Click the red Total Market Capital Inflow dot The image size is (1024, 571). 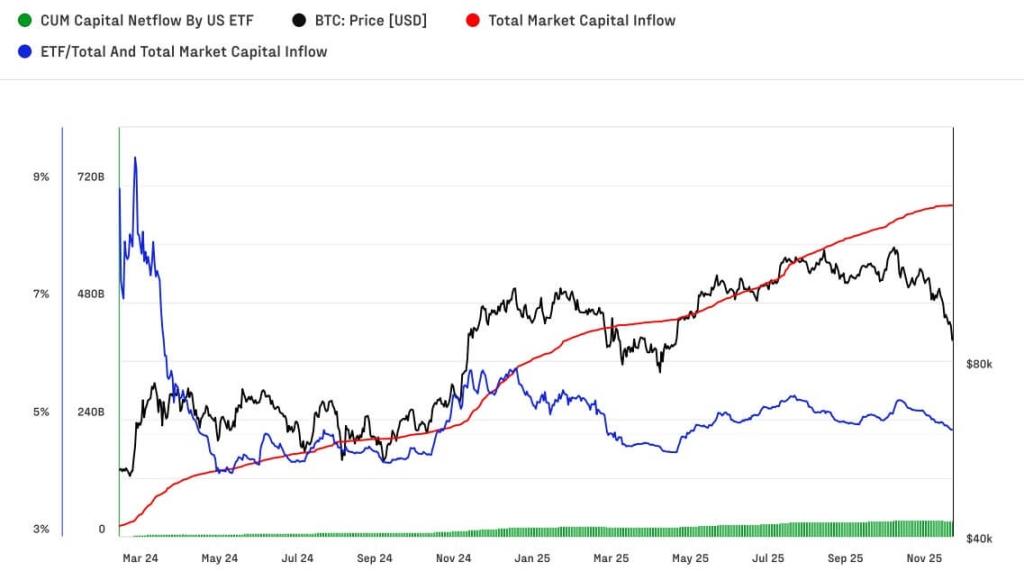(473, 20)
